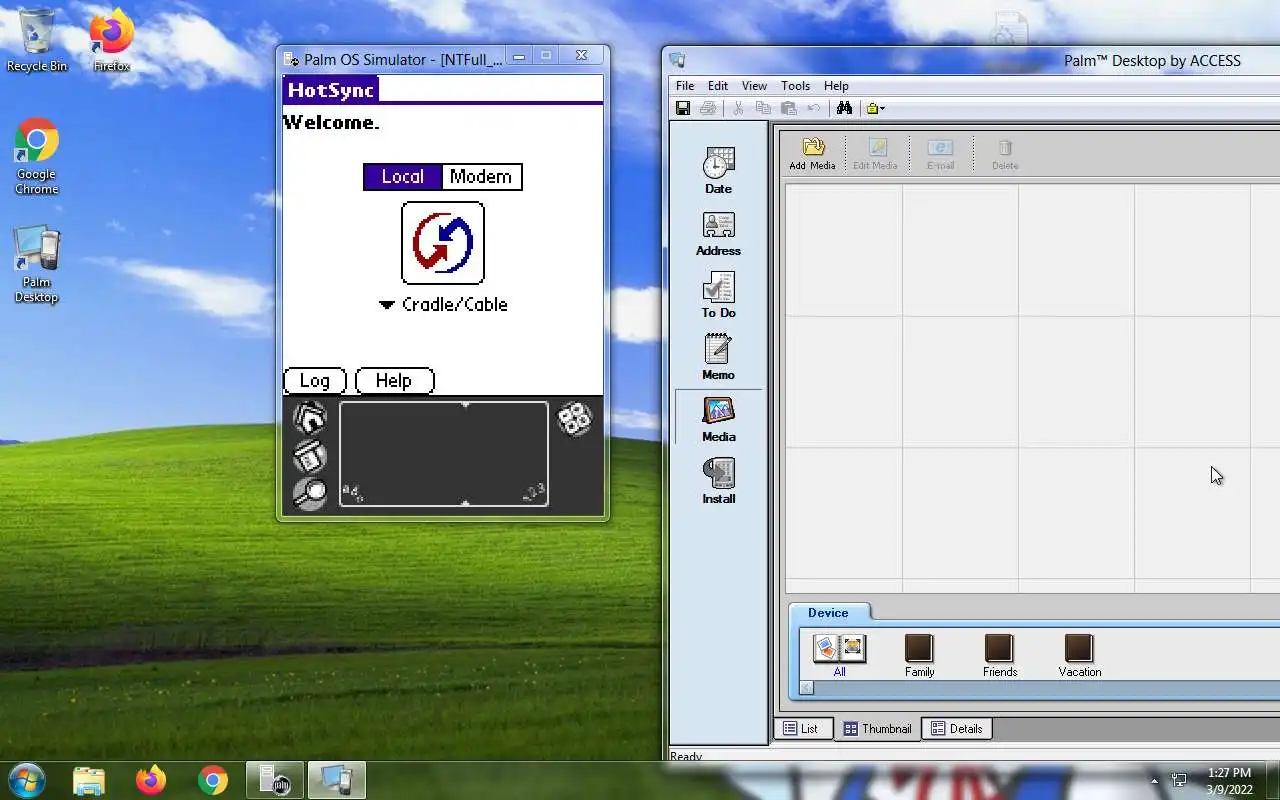Viewport: 1280px width, 800px height.
Task: Open the Memo view in sidebar
Action: point(718,357)
